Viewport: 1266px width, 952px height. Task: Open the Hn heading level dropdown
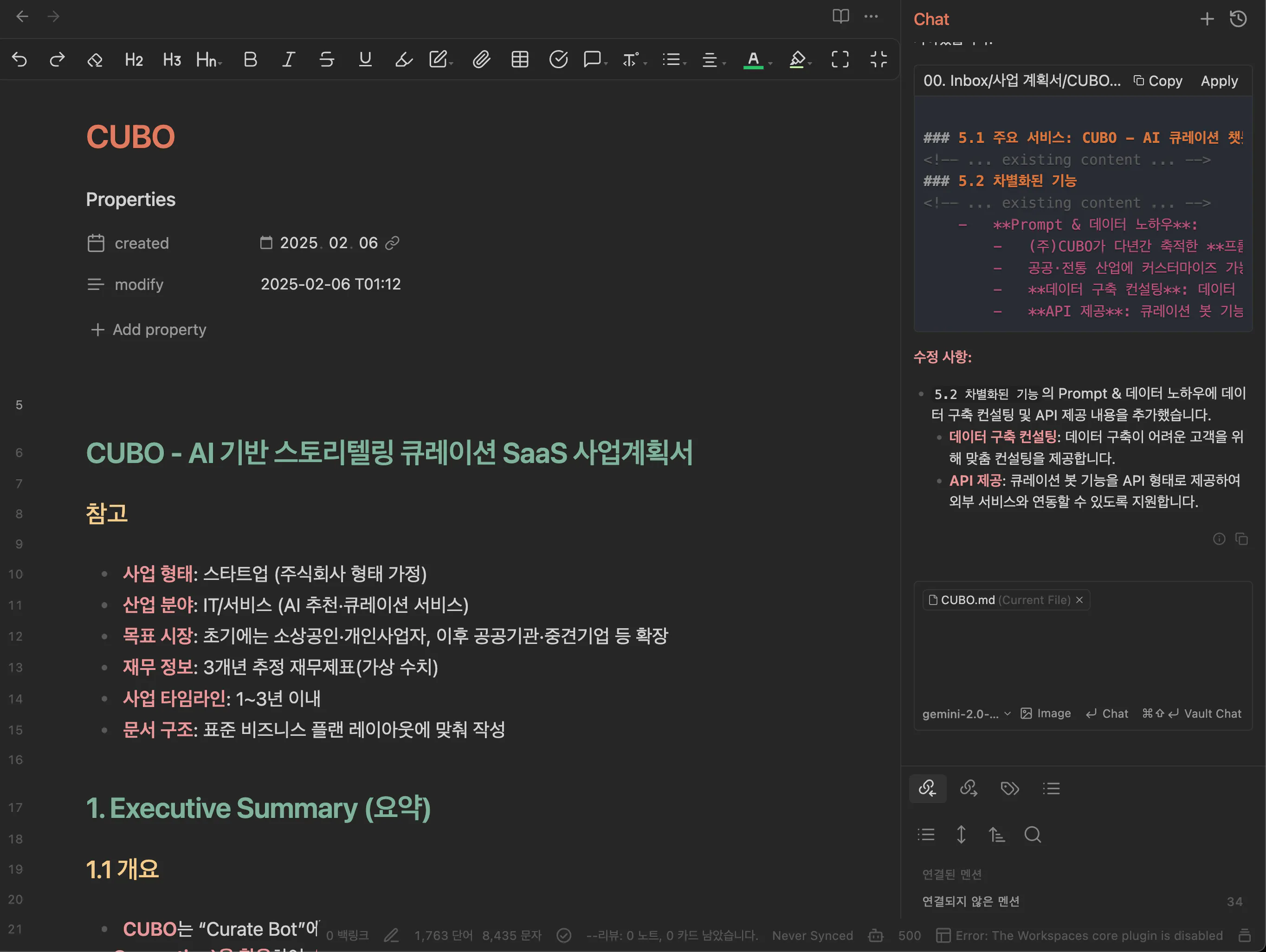pos(209,59)
